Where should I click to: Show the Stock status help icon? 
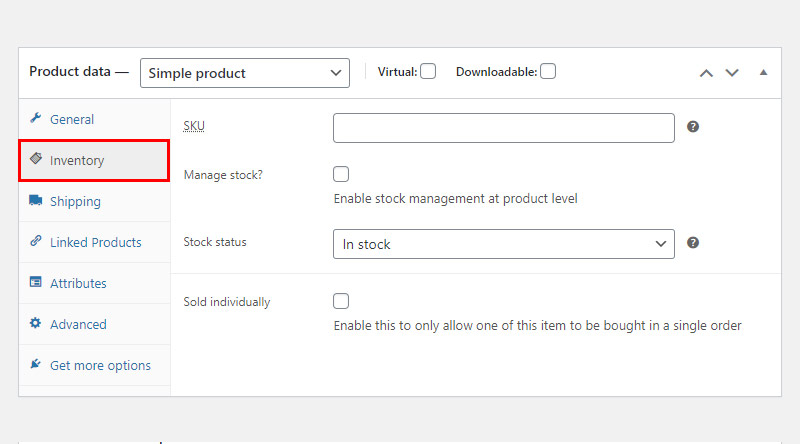click(x=692, y=243)
